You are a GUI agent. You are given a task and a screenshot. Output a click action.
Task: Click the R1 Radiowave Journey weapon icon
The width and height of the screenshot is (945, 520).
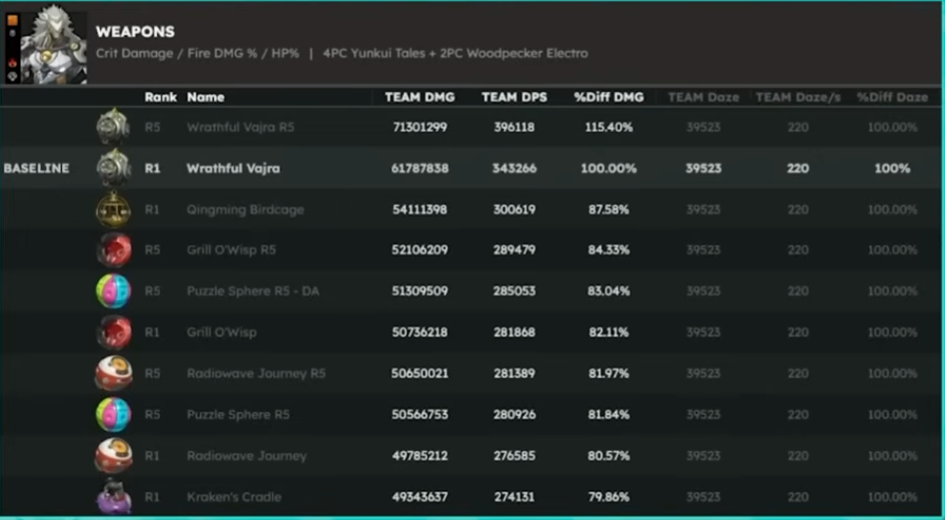113,456
